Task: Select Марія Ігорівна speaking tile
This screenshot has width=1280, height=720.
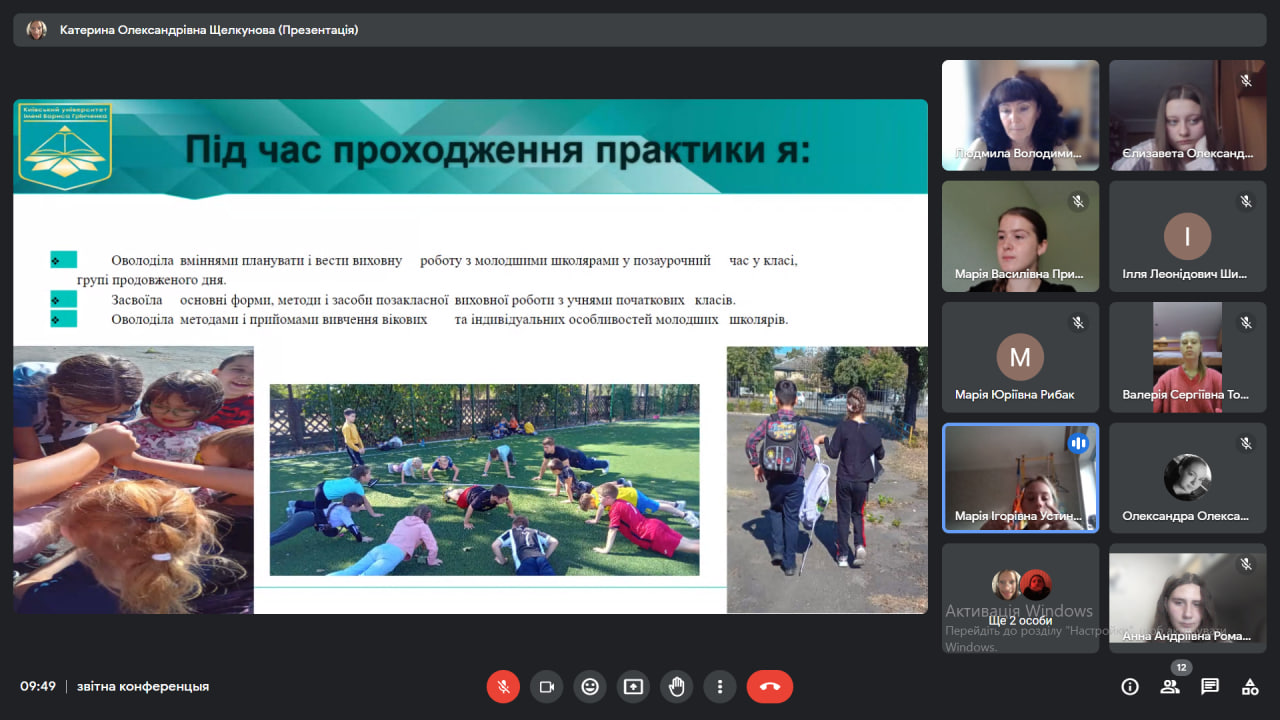Action: click(1020, 477)
